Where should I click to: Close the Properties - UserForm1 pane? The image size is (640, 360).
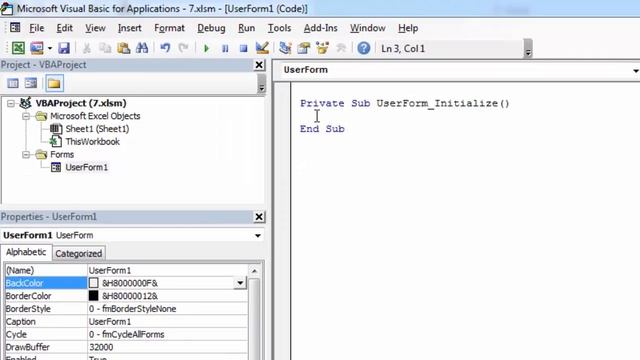(259, 217)
